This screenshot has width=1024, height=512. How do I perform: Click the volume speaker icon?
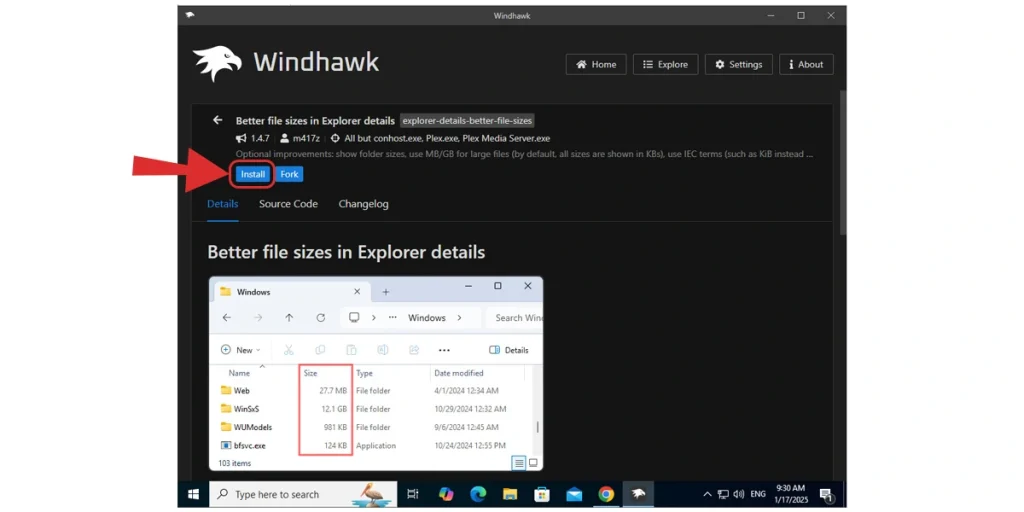[739, 494]
